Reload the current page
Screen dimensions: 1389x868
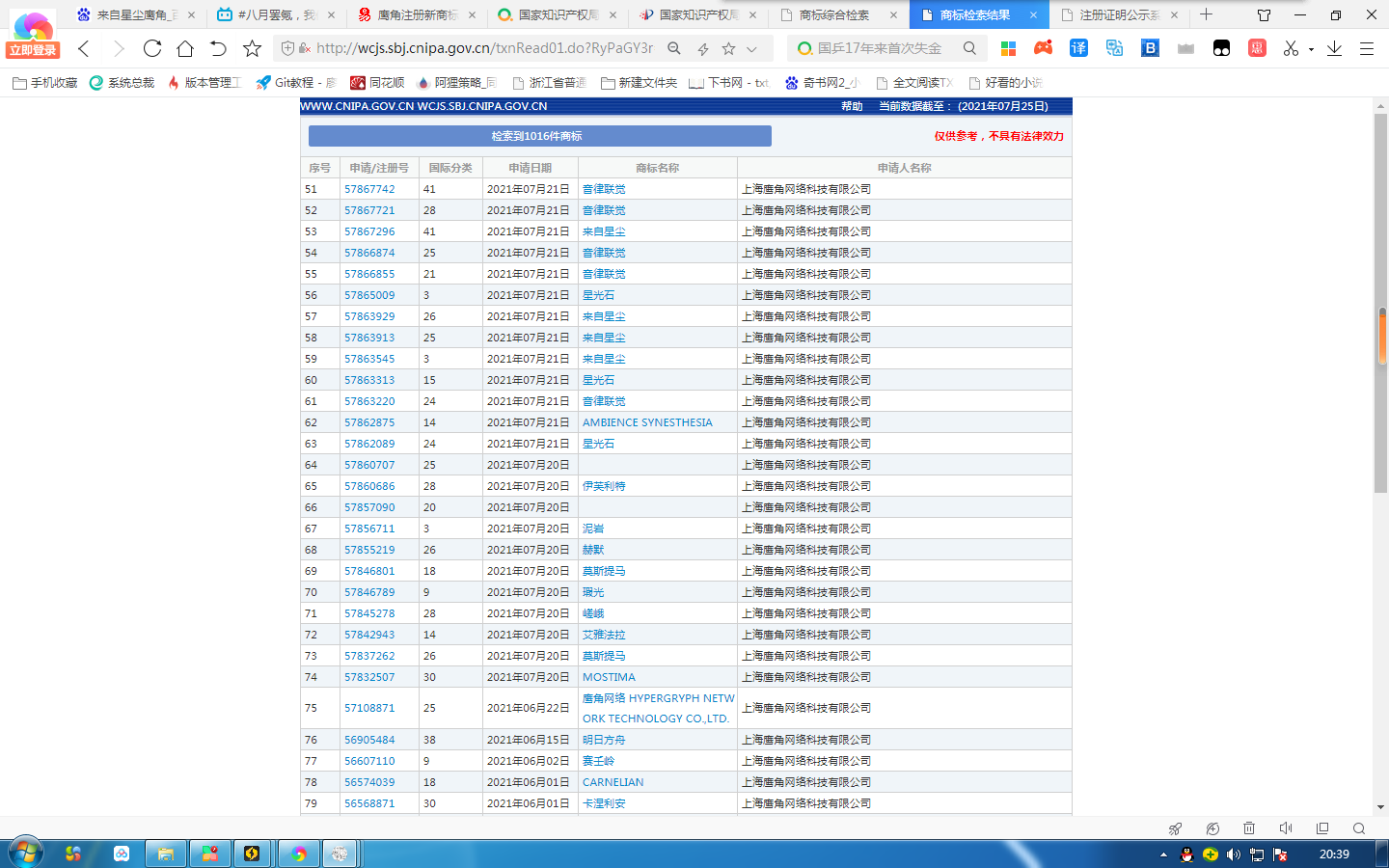coord(152,48)
